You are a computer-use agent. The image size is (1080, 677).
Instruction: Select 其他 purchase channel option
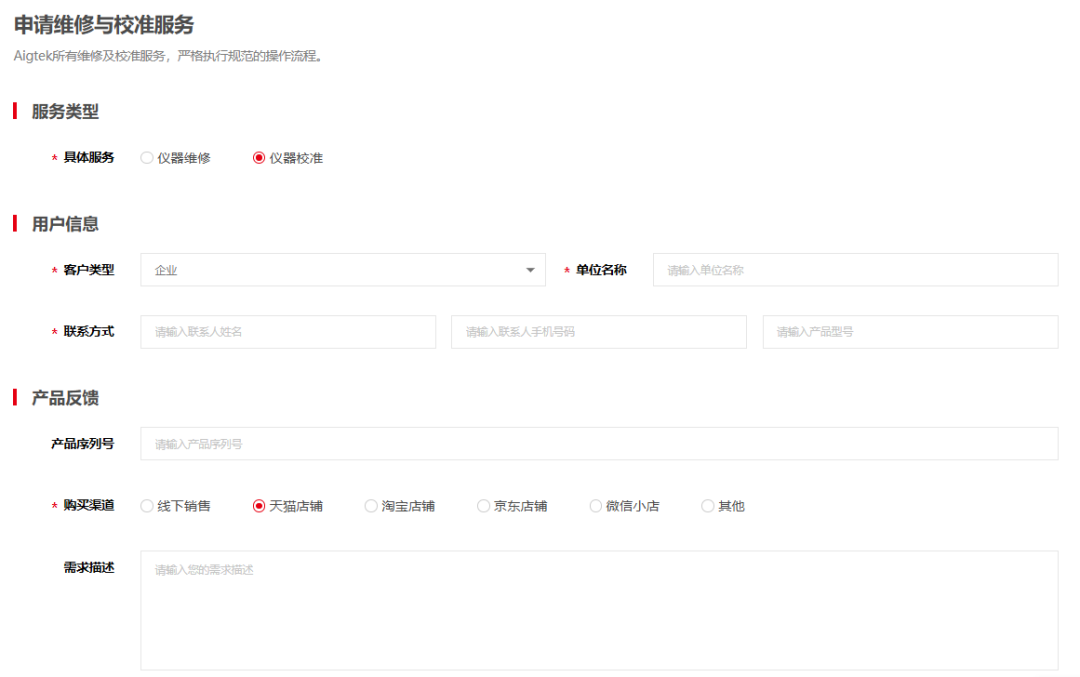click(x=707, y=505)
